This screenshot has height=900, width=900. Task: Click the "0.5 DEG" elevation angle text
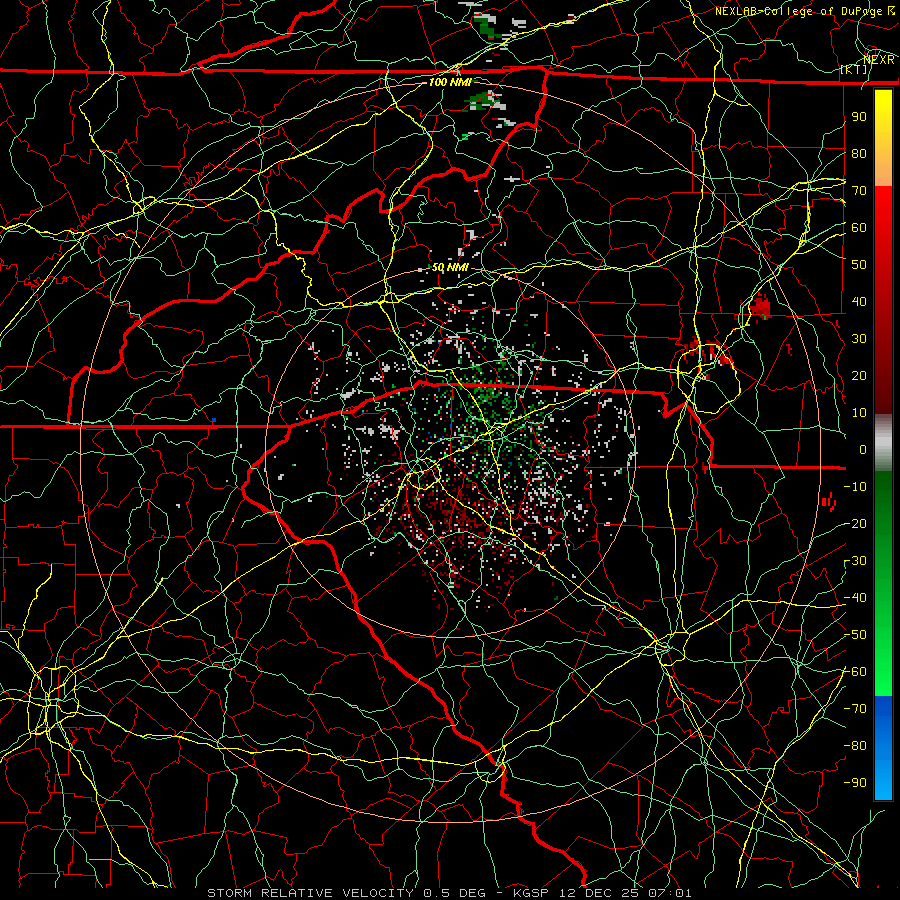[x=454, y=893]
